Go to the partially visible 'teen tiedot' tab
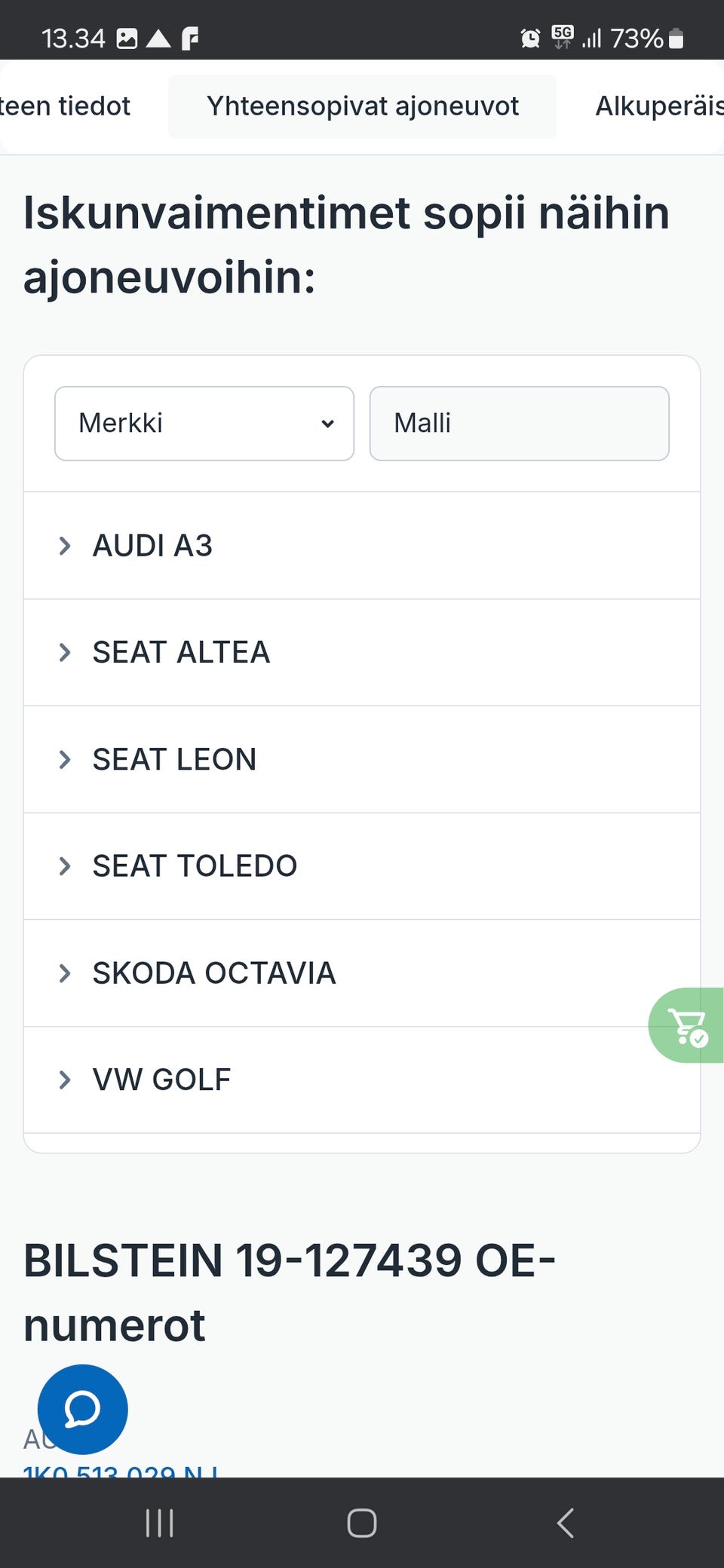The width and height of the screenshot is (724, 1568). pos(66,106)
